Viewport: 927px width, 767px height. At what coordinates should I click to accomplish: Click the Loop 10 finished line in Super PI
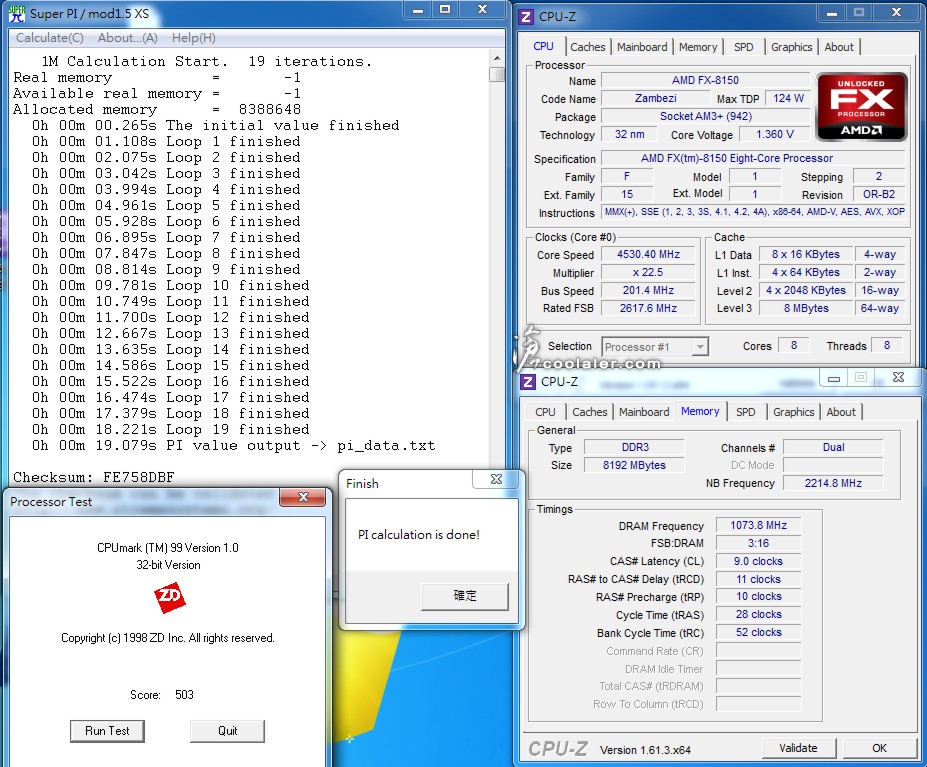pyautogui.click(x=171, y=286)
